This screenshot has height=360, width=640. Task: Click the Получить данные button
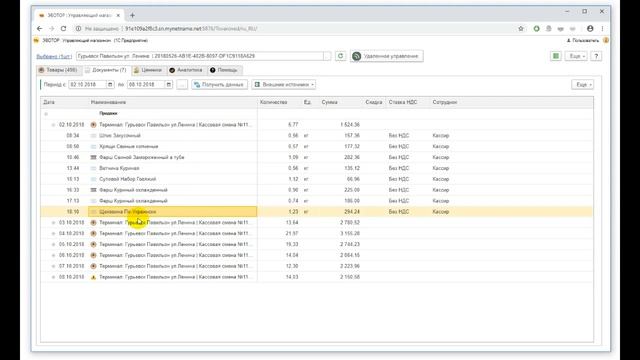tap(220, 84)
